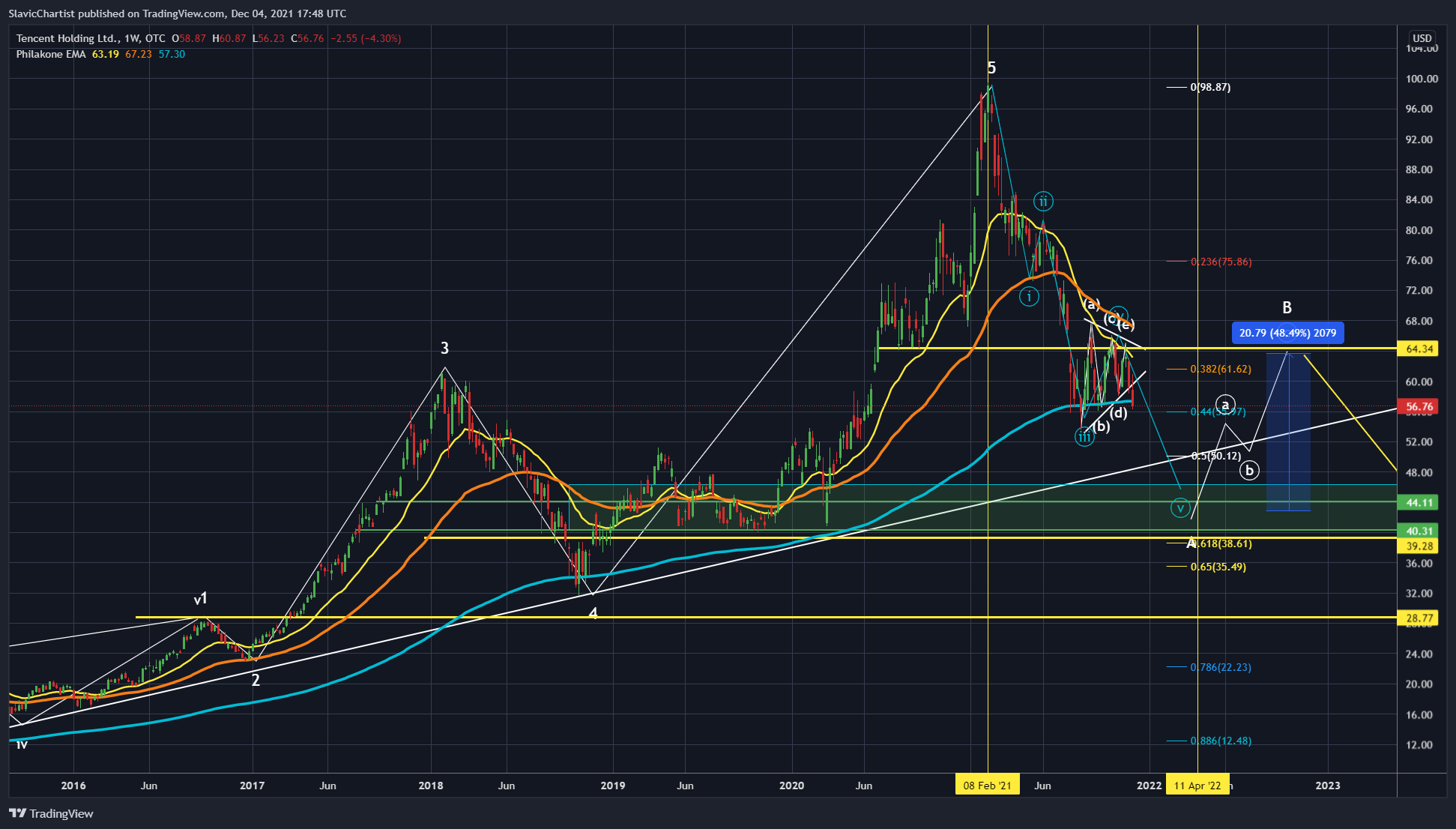Click the 56.76 current price label
The width and height of the screenshot is (1456, 829).
(x=1419, y=407)
